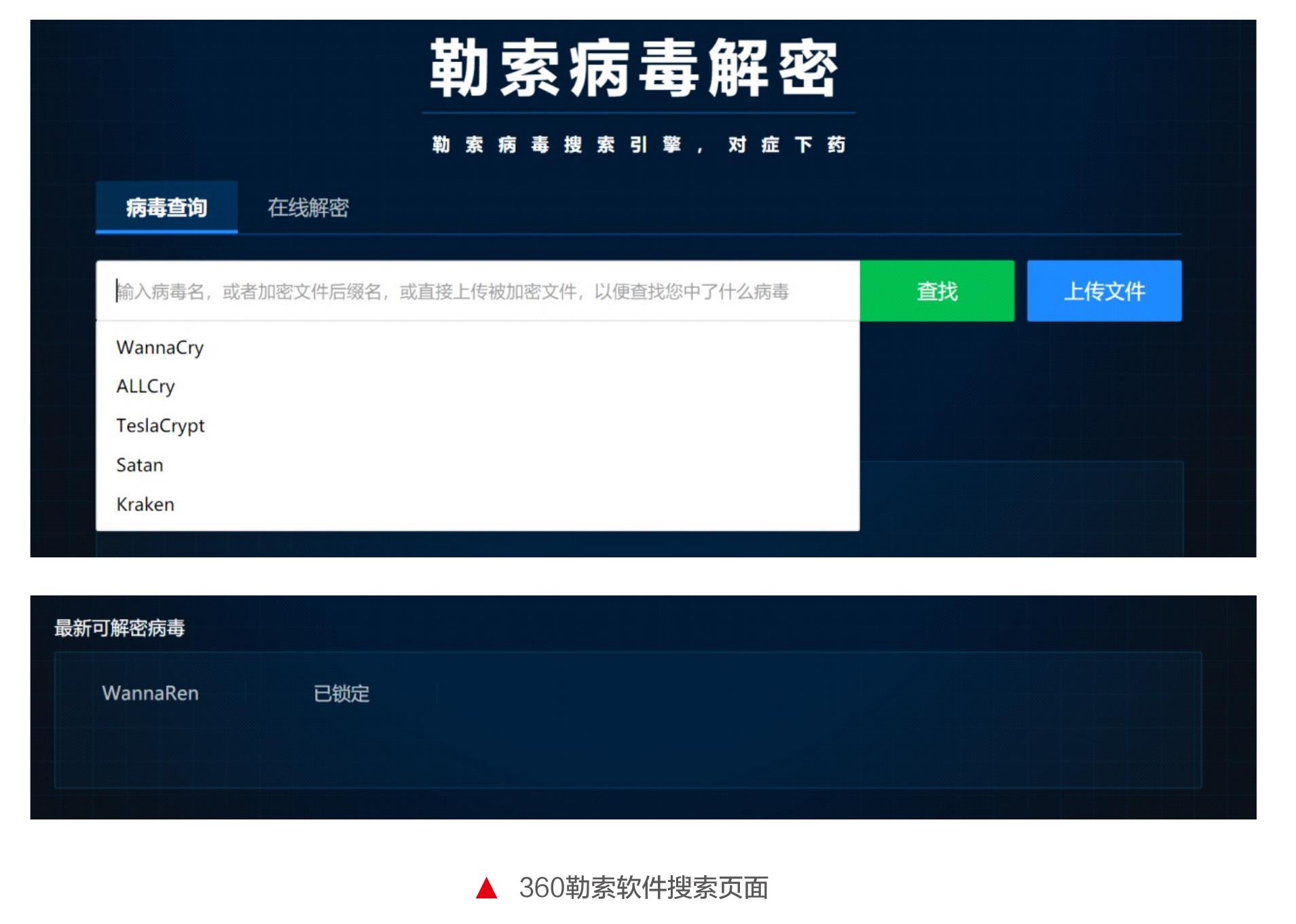Click the 勒索病毒搜索引擎，对症下药 subtitle
The image size is (1296, 924).
pos(638,145)
